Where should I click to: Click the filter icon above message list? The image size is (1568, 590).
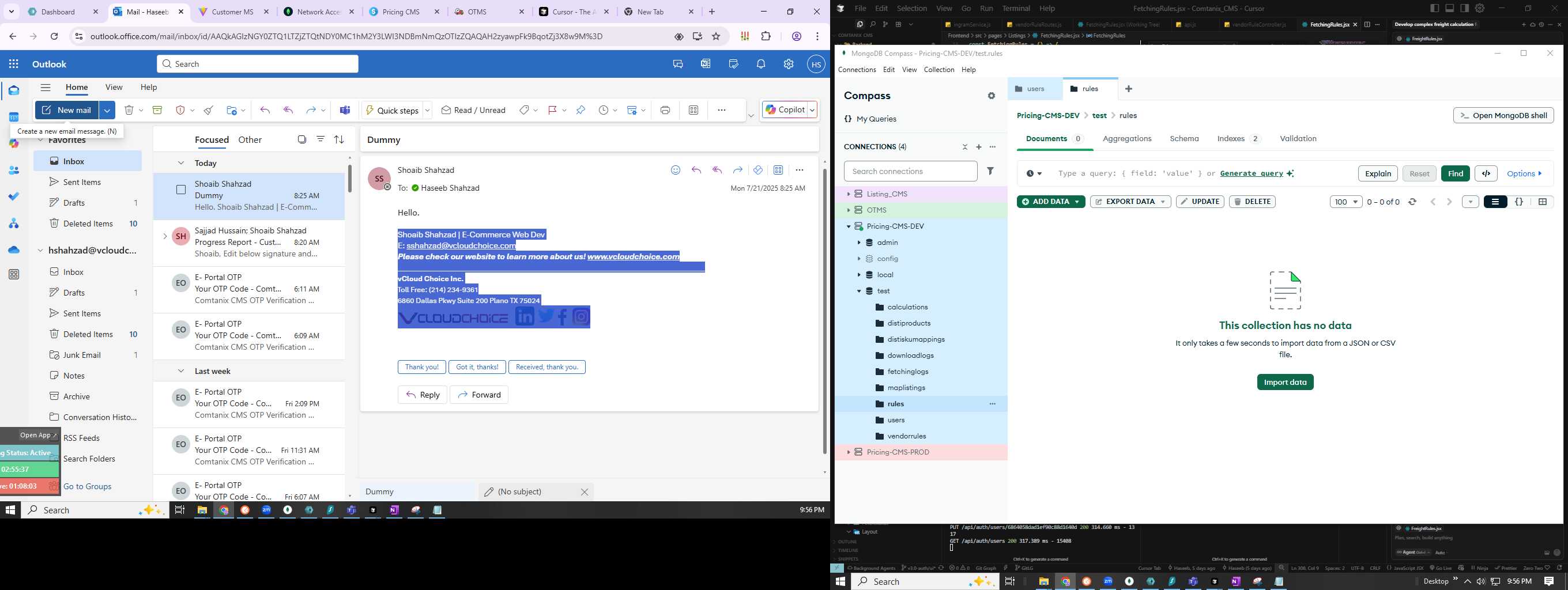320,139
